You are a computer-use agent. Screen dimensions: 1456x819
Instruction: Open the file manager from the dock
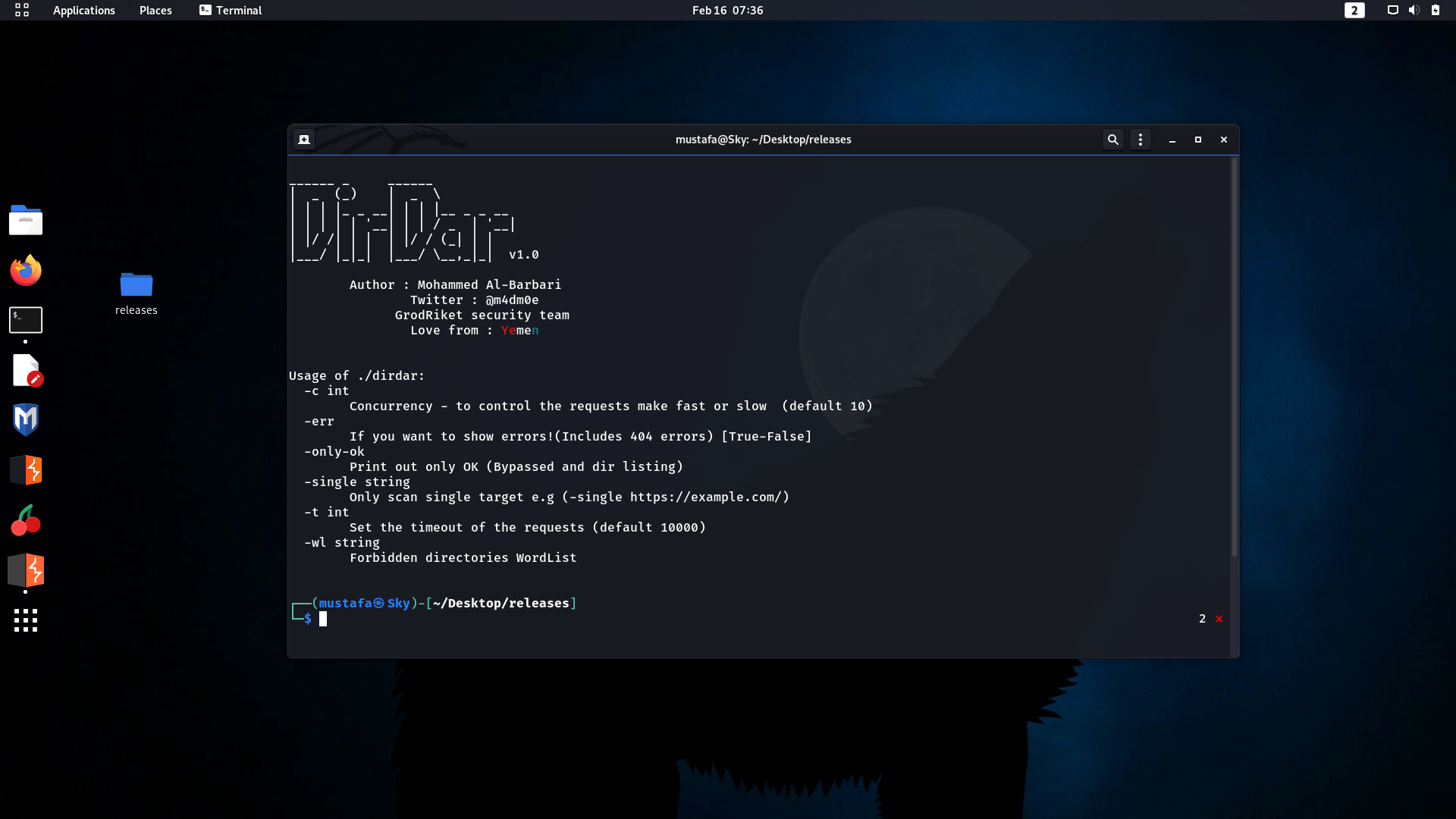tap(25, 220)
